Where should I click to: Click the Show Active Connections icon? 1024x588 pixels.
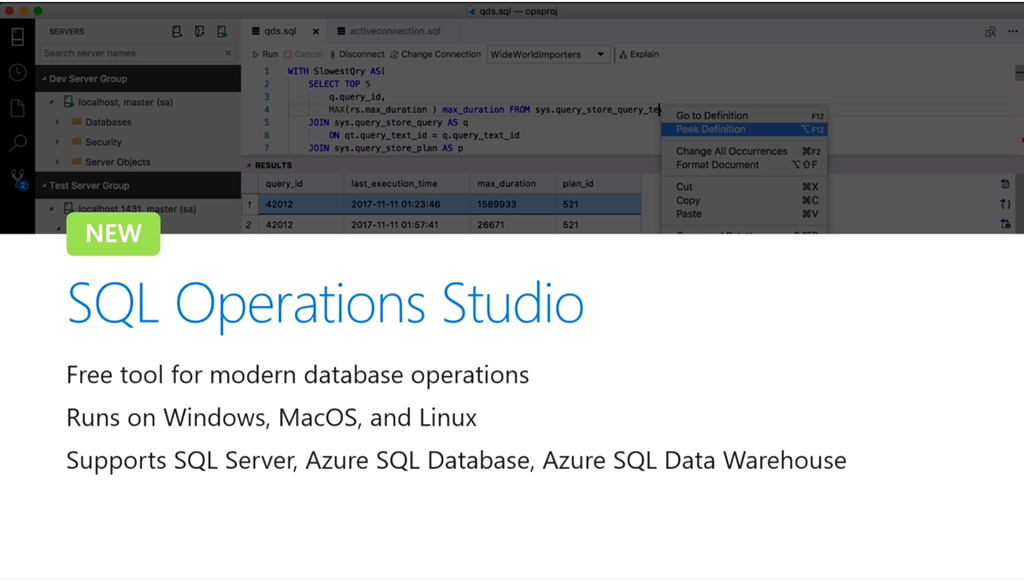pos(222,32)
